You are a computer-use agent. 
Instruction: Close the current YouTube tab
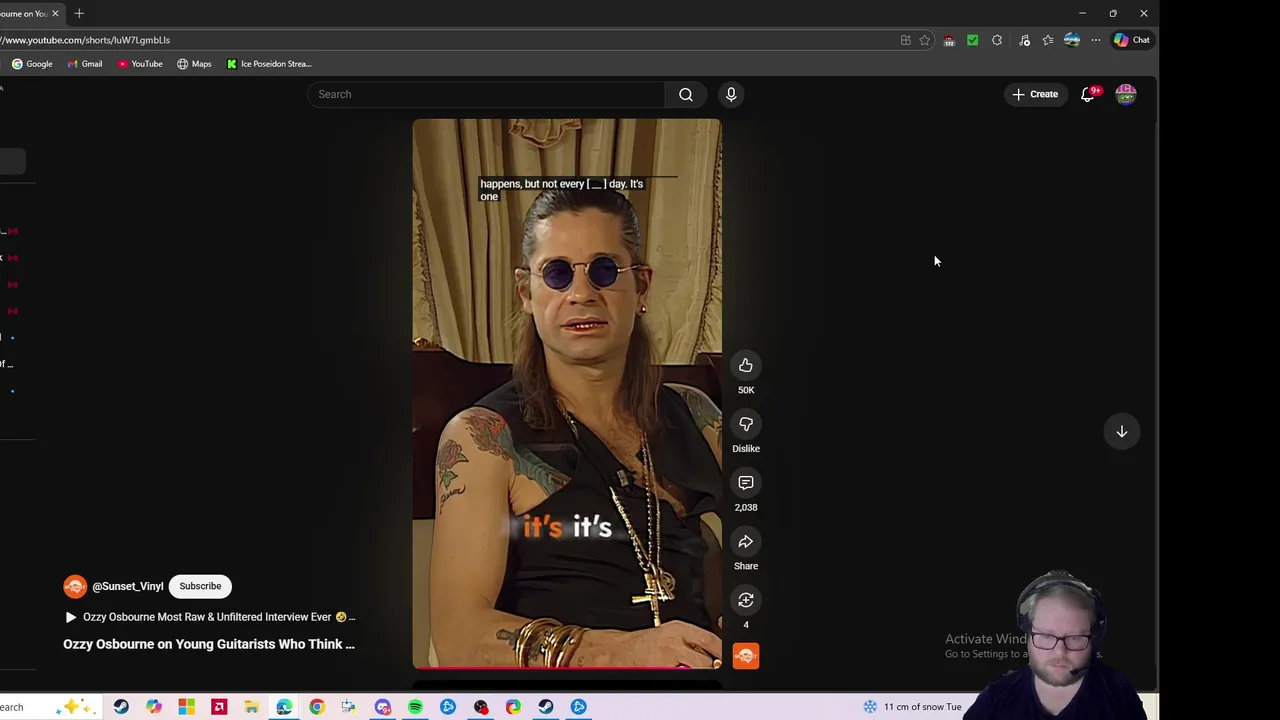pos(55,13)
